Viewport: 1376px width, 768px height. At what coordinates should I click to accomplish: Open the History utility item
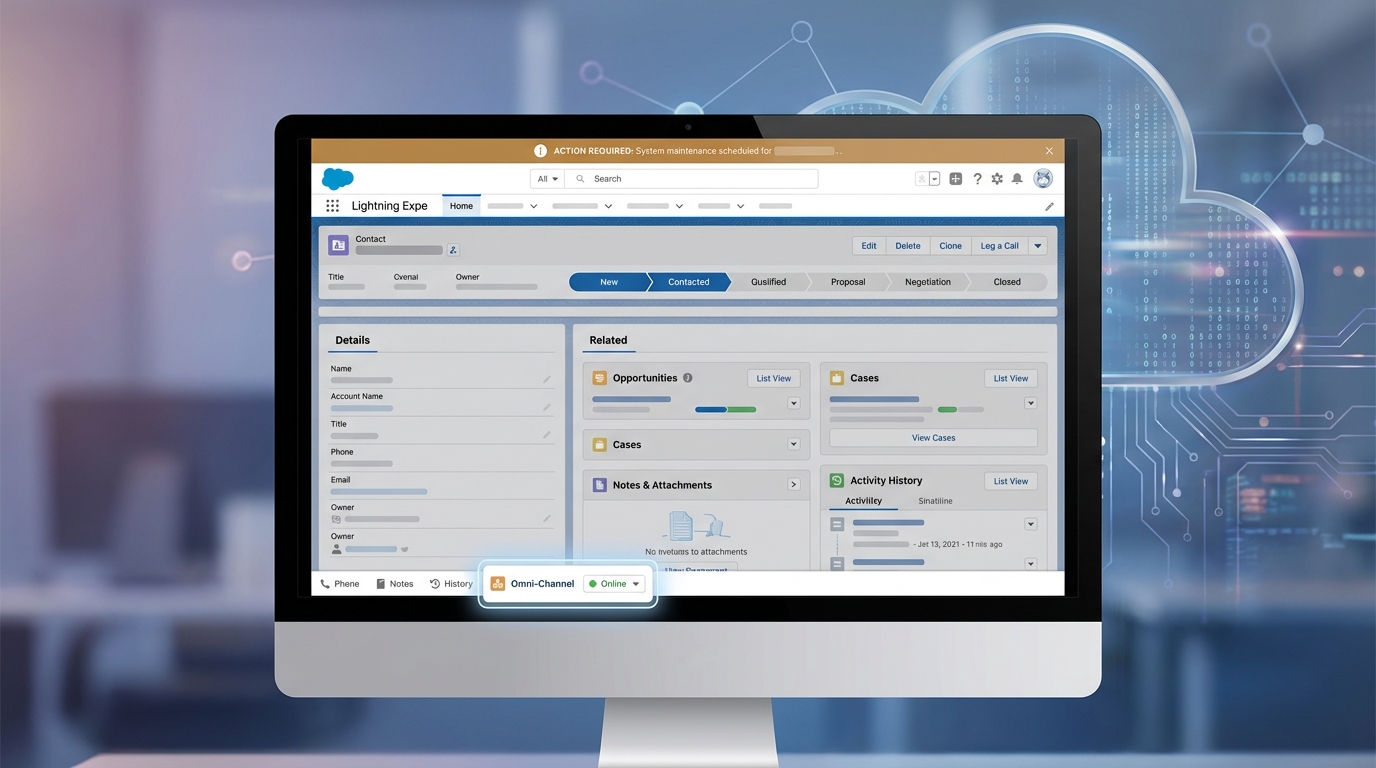(451, 583)
